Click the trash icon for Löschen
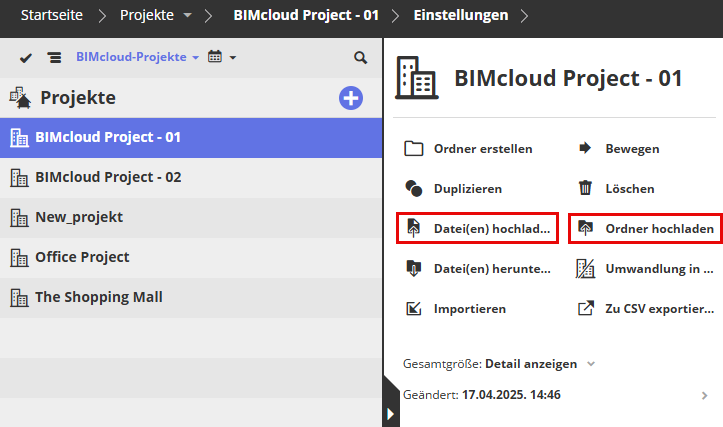The width and height of the screenshot is (723, 427). click(585, 188)
